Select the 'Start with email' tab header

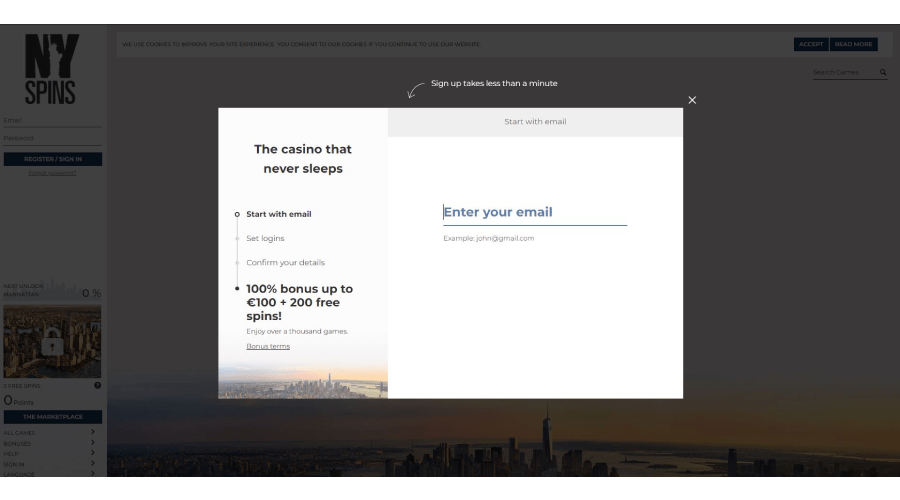pyautogui.click(x=535, y=122)
